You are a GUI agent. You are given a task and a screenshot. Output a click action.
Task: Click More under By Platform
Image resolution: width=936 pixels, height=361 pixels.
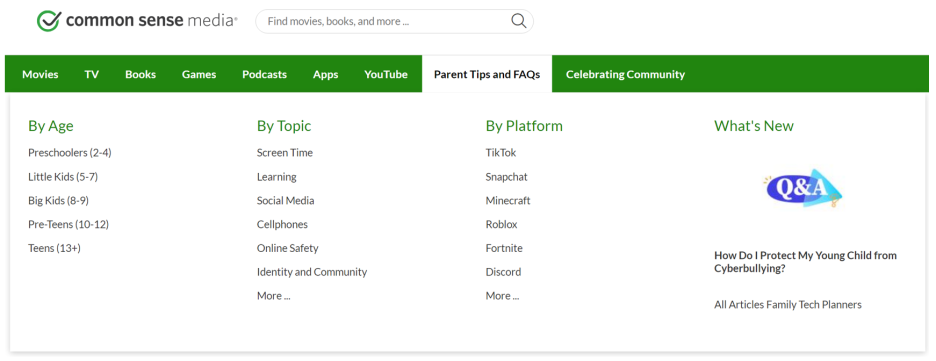(503, 296)
